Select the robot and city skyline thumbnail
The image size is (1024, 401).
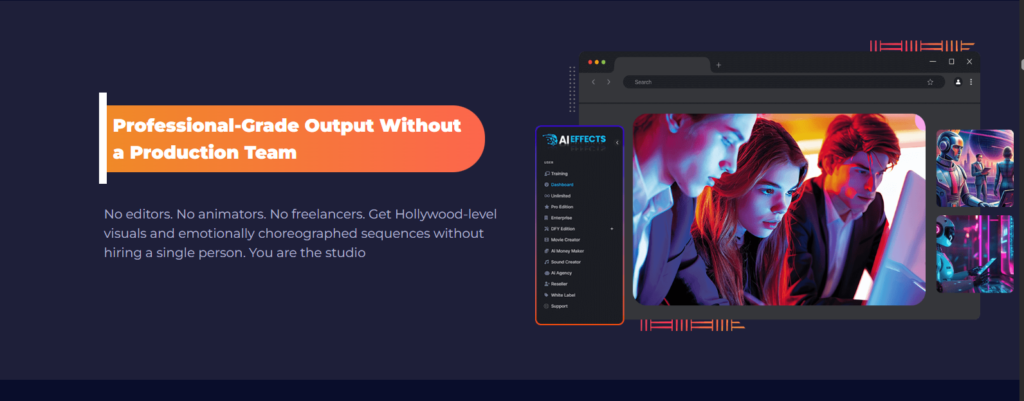pos(974,168)
